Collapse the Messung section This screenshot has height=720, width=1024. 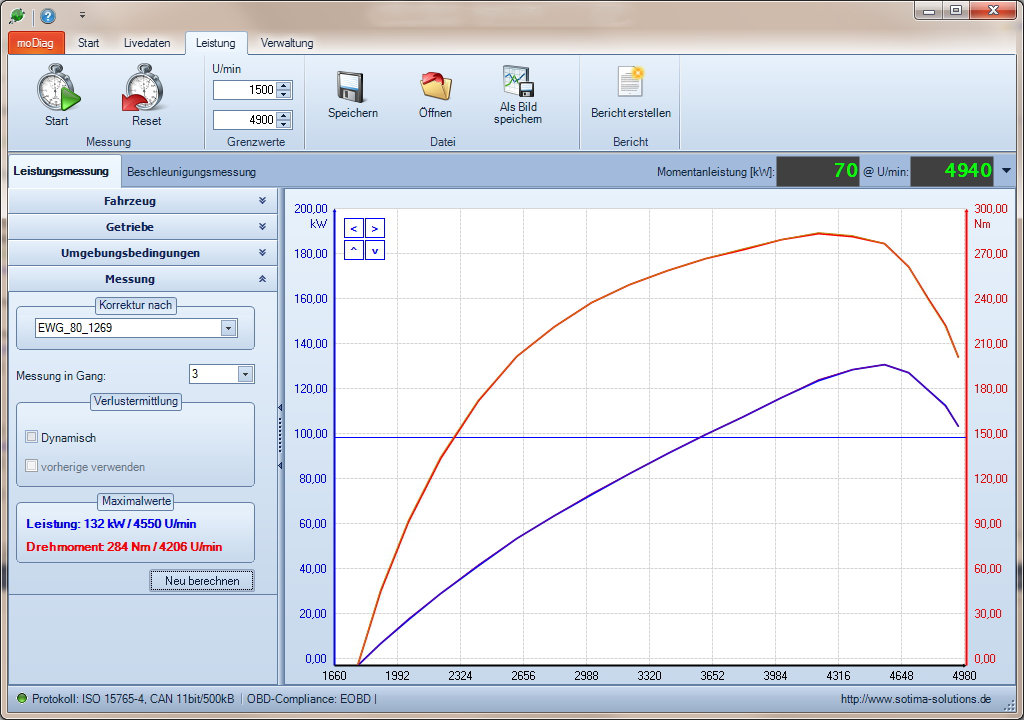pos(143,279)
